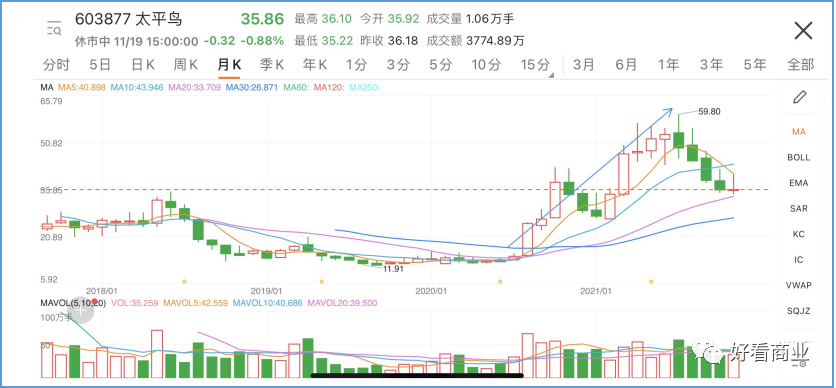The width and height of the screenshot is (836, 388).
Task: Click the yellow event dot near 2019/01
Action: click(321, 281)
